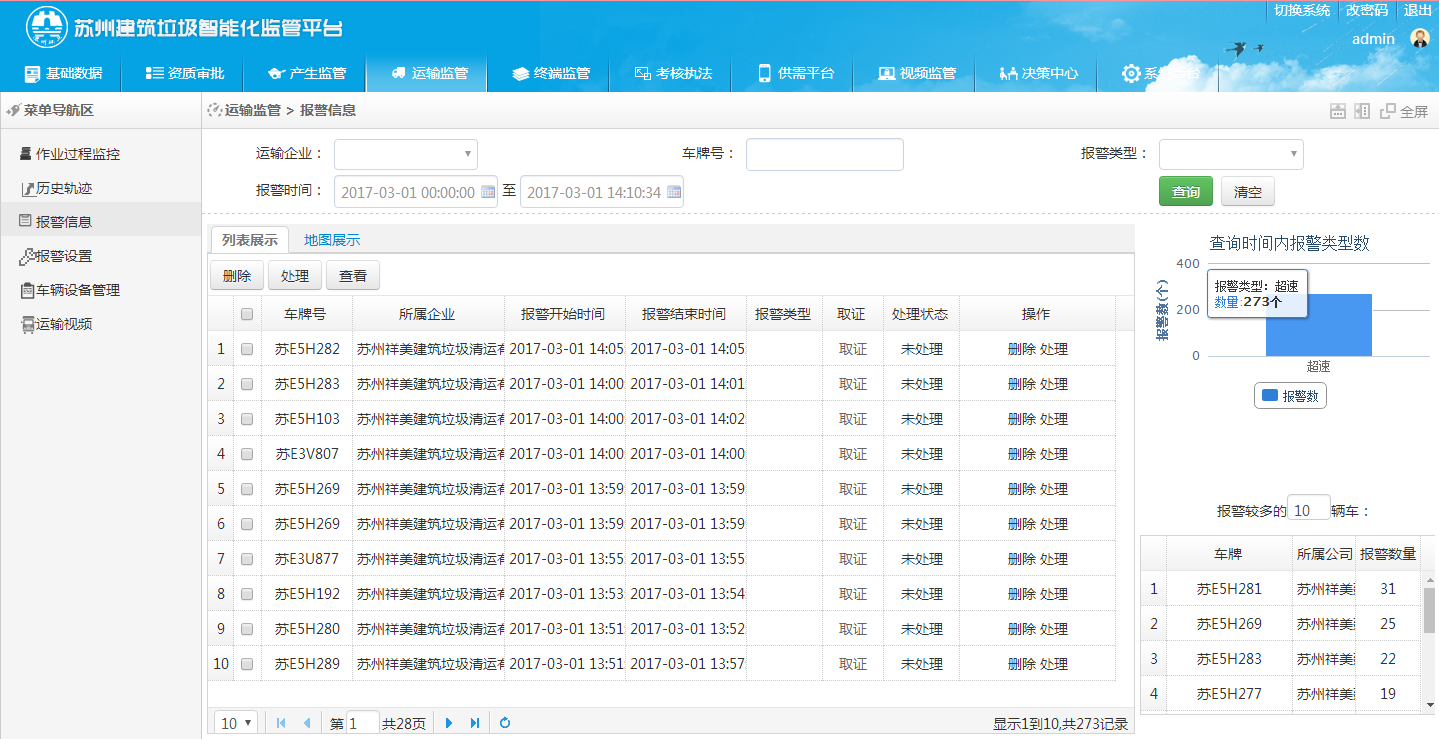Viewport: 1439px width, 739px height.
Task: Click 取证 link in row 苏E3V807
Action: pos(853,454)
